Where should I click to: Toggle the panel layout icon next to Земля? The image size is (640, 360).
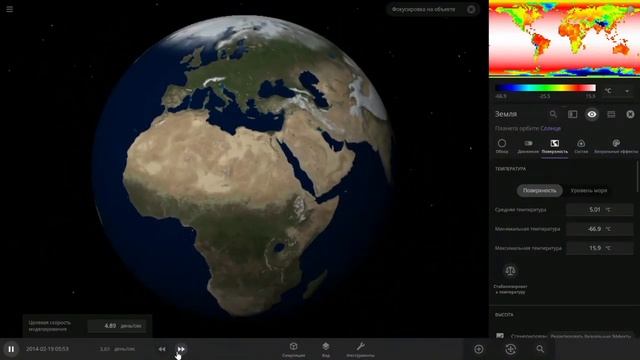coord(573,114)
